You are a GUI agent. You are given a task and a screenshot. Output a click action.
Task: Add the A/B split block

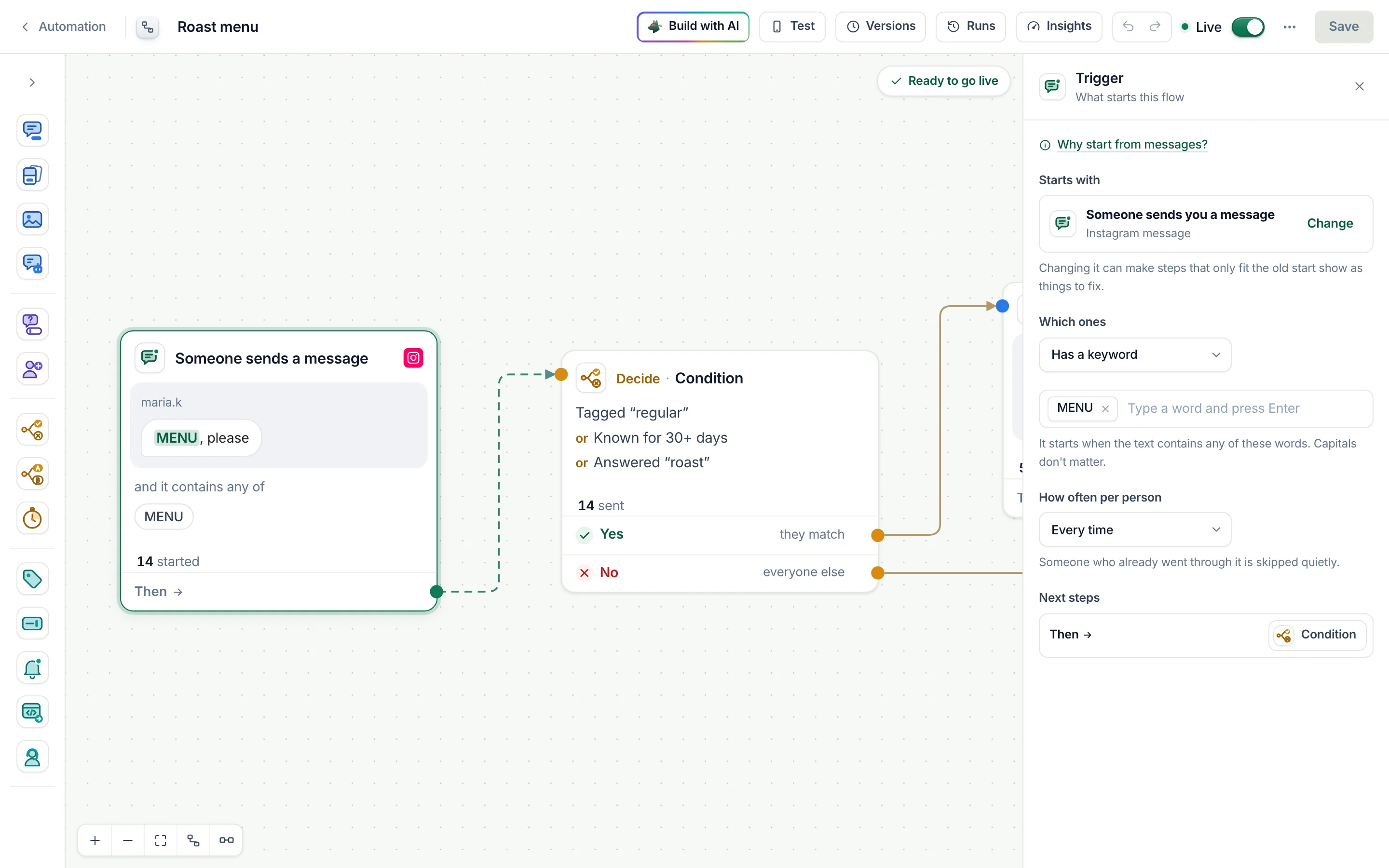[x=32, y=474]
